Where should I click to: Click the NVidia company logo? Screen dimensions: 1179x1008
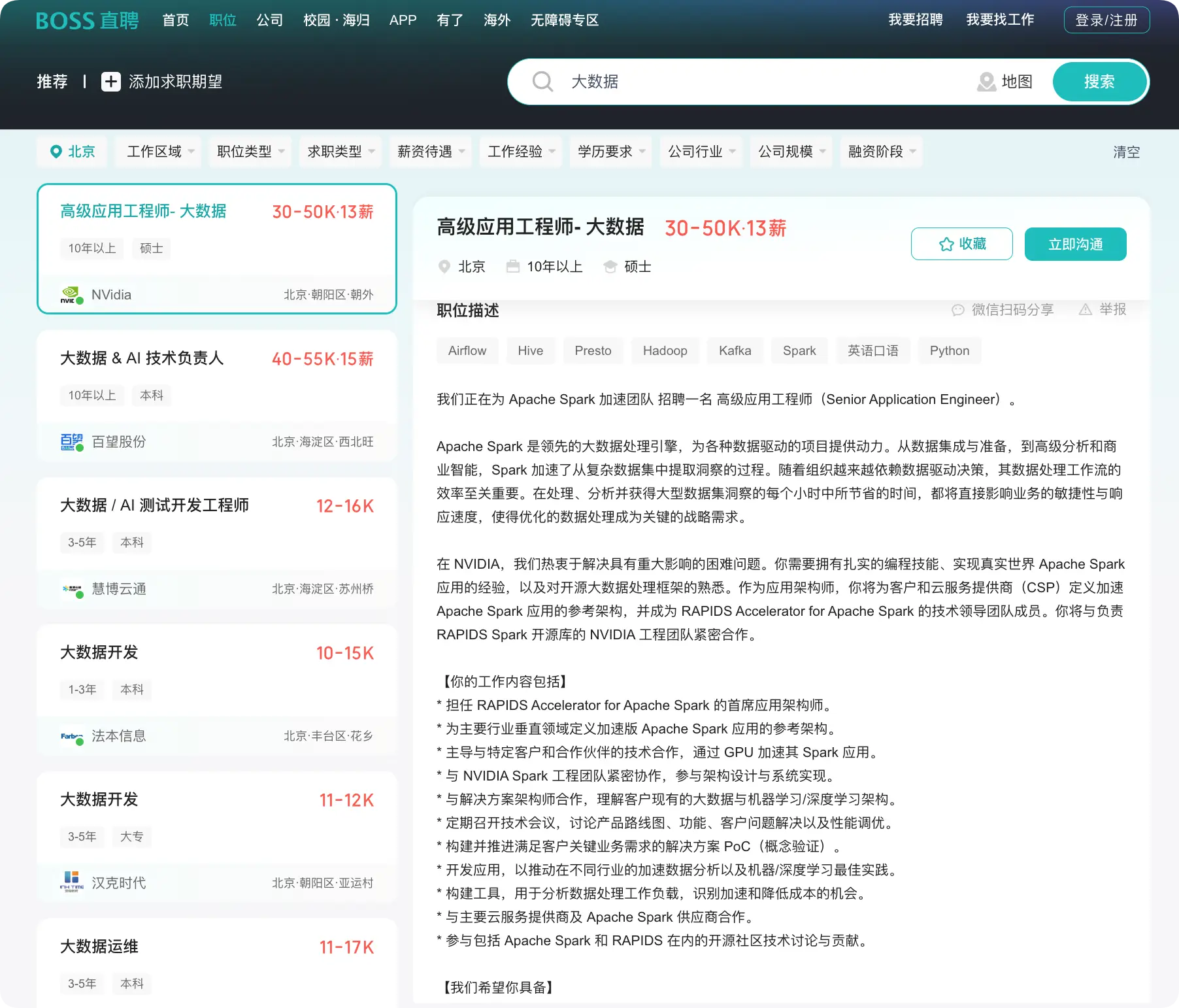pos(71,295)
